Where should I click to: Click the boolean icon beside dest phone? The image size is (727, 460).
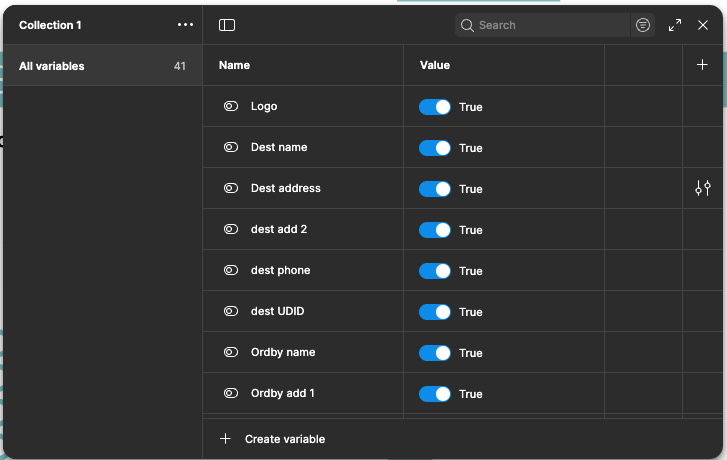click(x=231, y=270)
